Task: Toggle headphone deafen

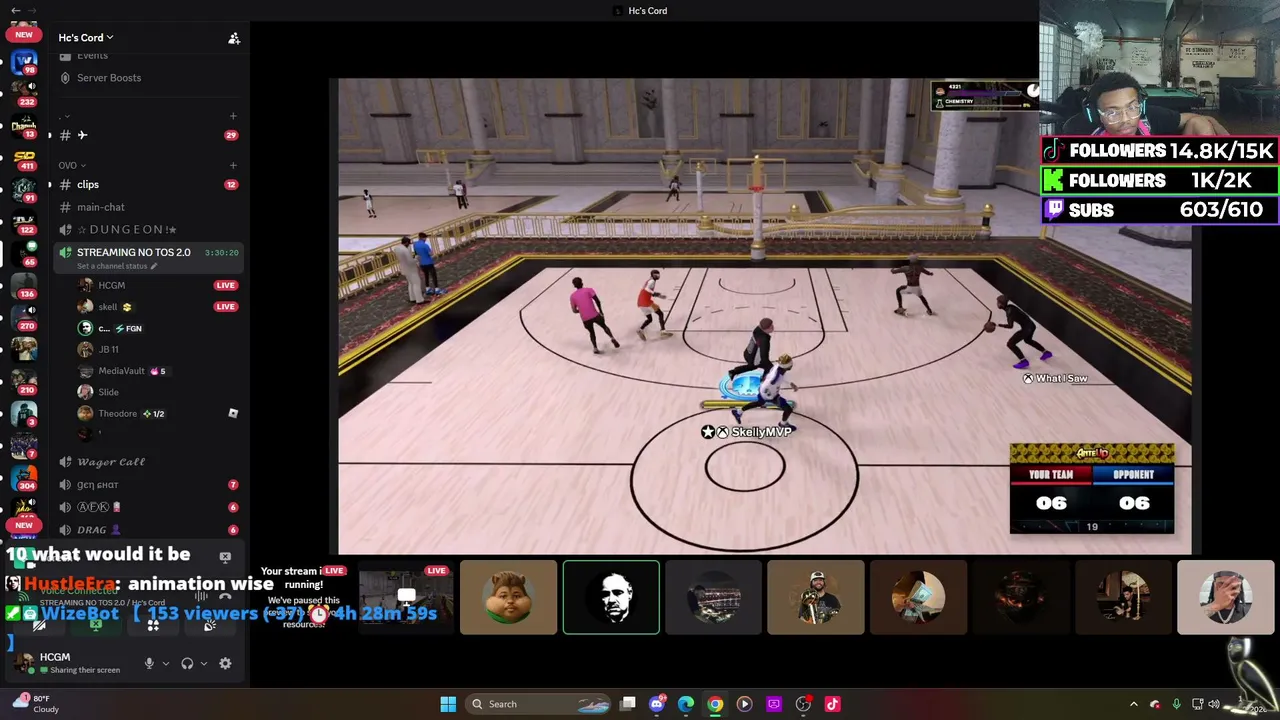Action: point(187,663)
